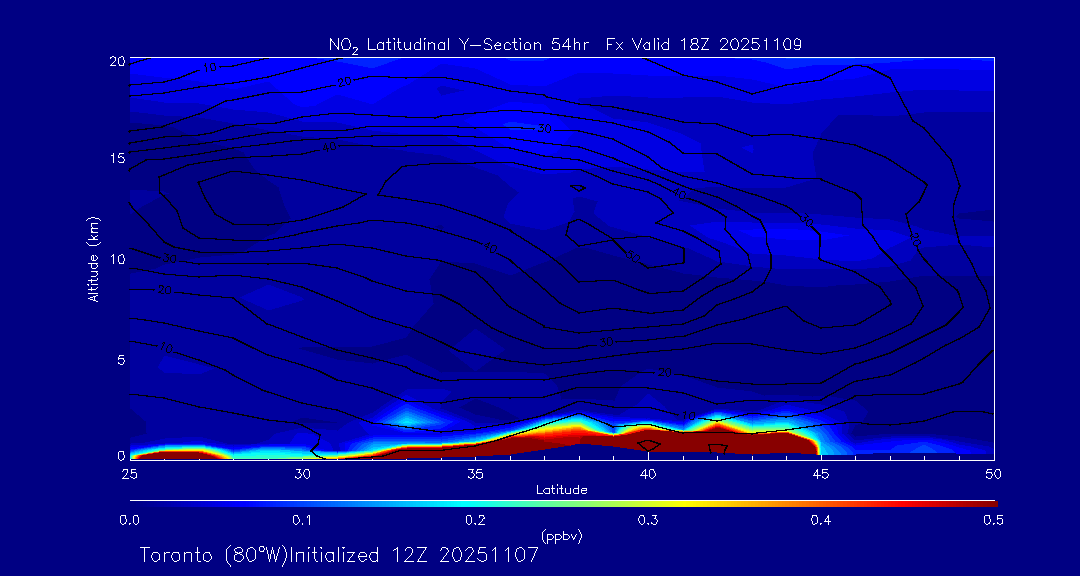Screen dimensions: 1080x576
Task: Click the NO2 rainbow color scale bar
Action: point(563,504)
